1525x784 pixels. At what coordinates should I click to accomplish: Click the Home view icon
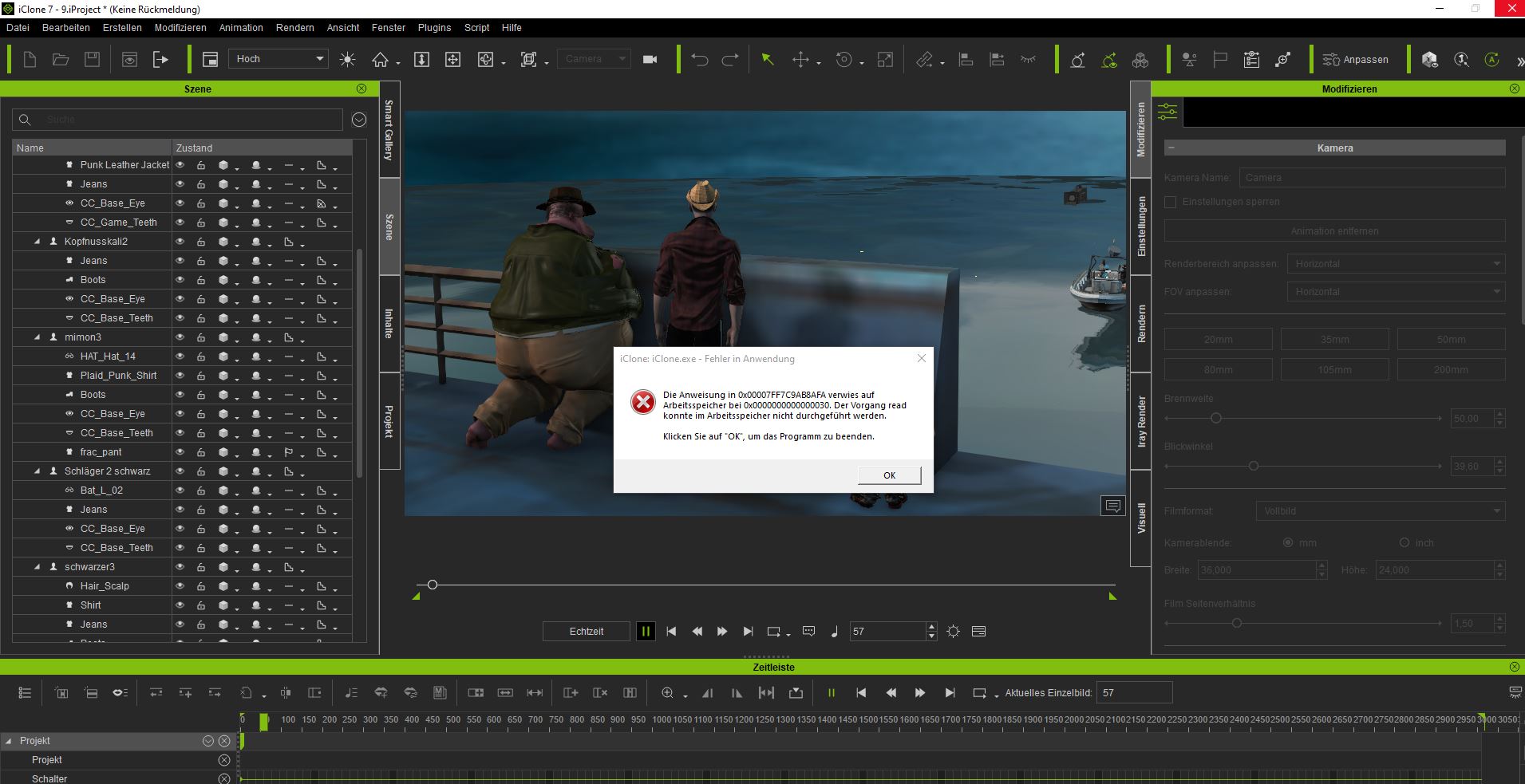coord(380,59)
